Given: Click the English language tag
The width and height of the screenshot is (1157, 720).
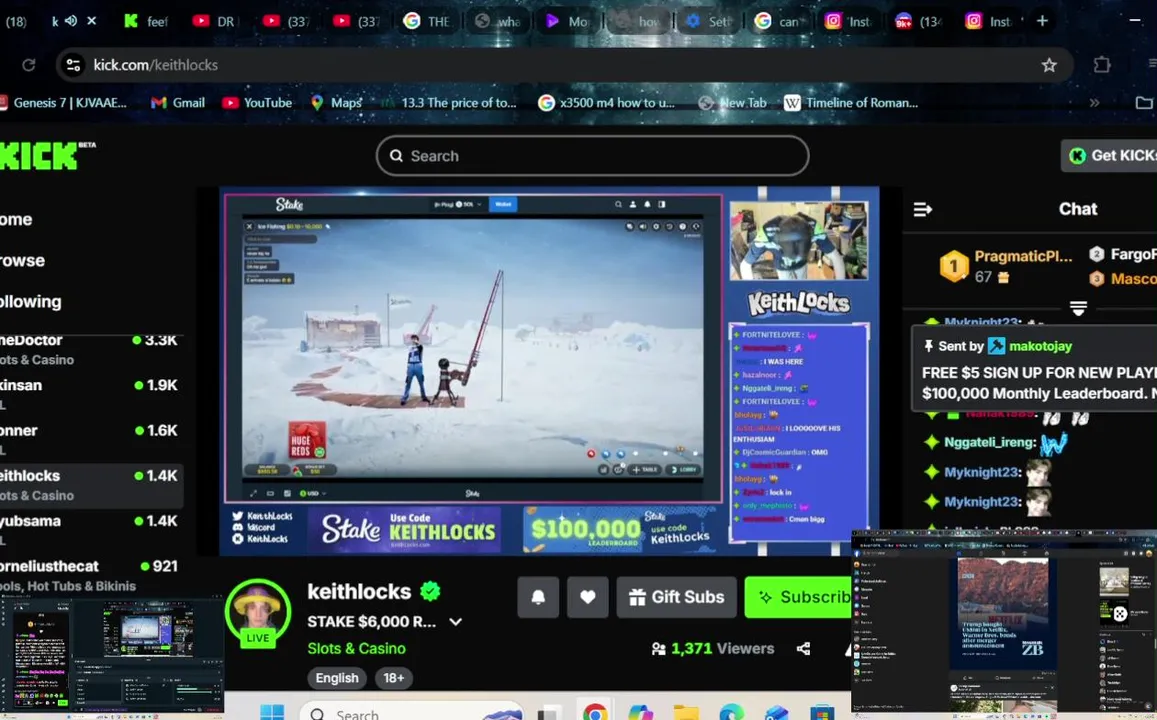Looking at the screenshot, I should tap(337, 678).
